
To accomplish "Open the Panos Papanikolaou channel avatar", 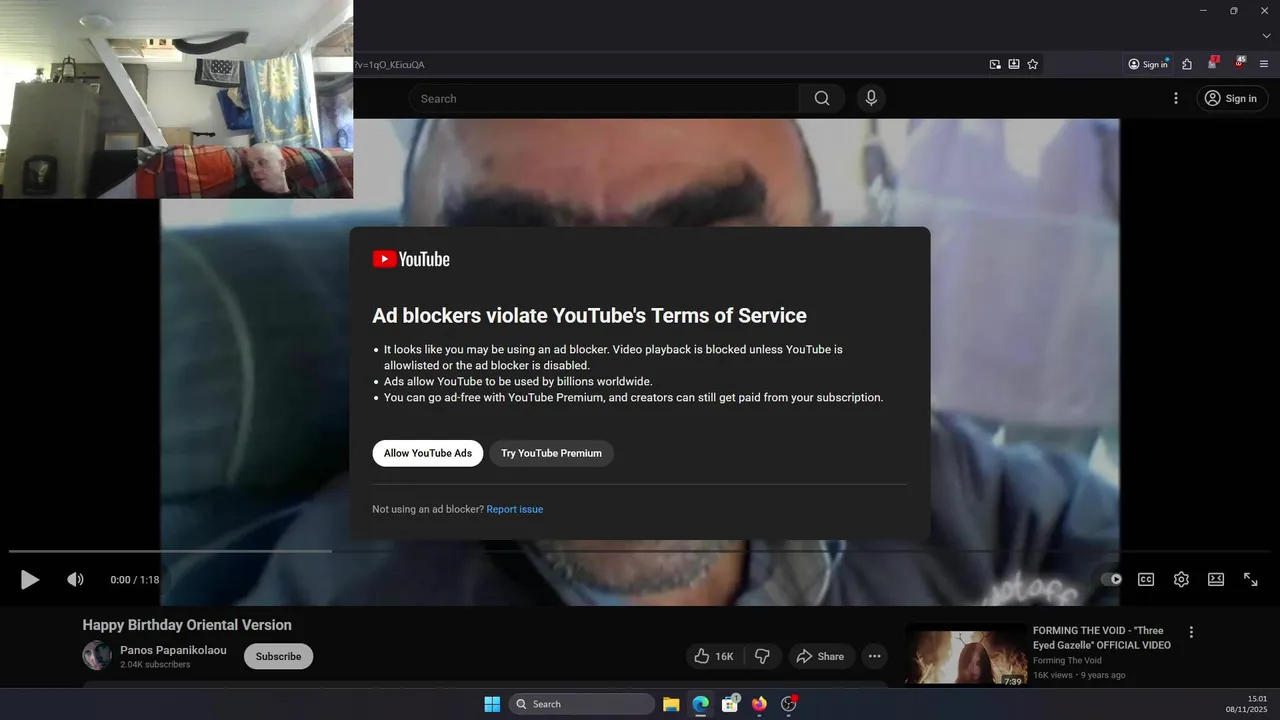I will 97,656.
